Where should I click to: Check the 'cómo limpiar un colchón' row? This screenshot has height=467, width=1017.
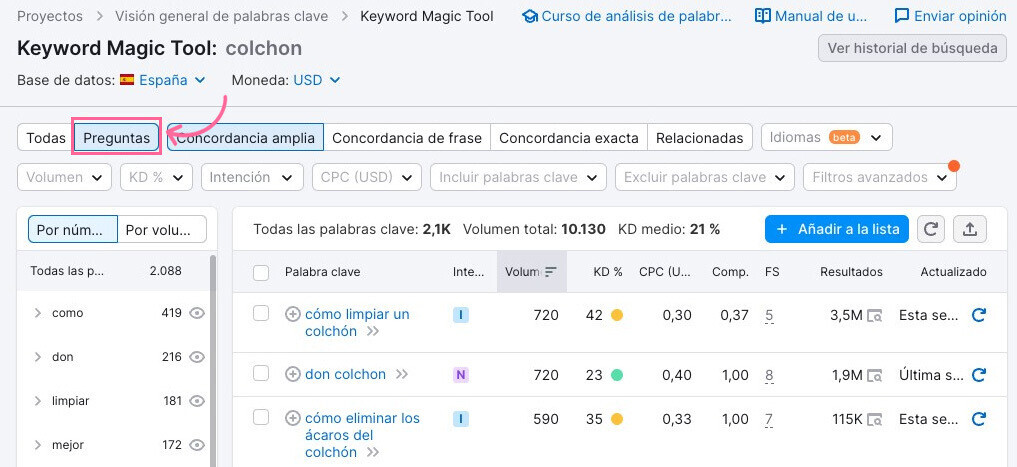261,314
